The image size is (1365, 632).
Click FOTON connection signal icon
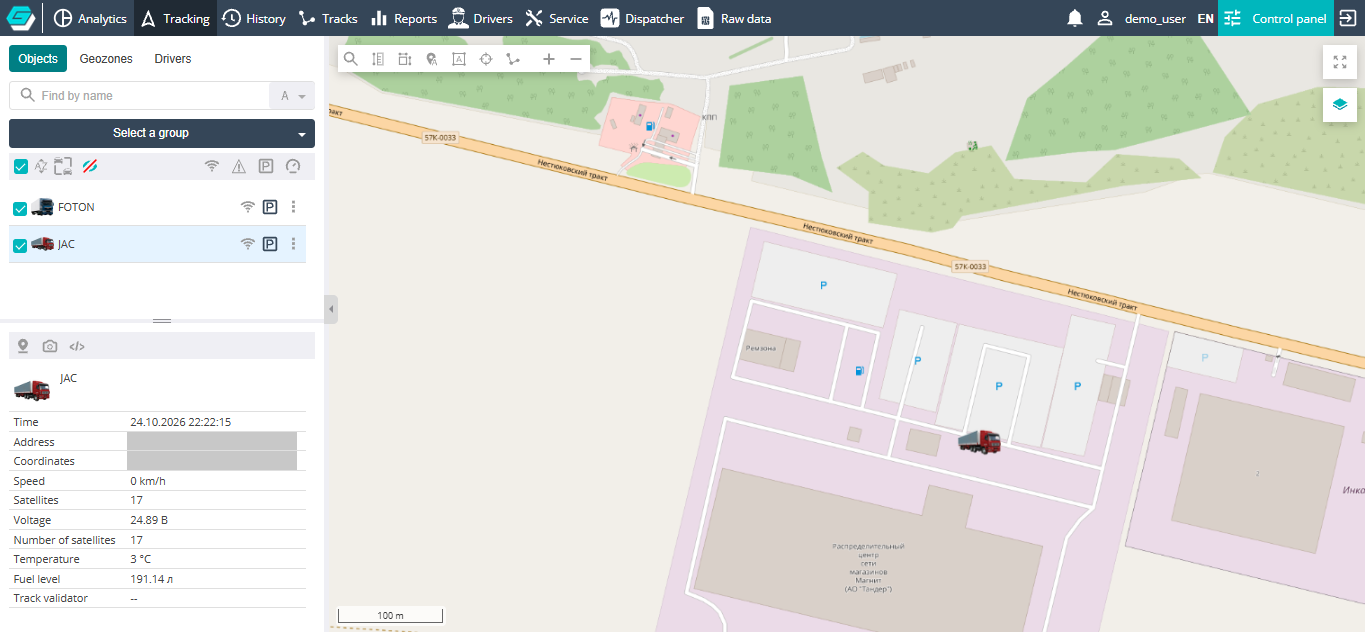click(x=248, y=207)
